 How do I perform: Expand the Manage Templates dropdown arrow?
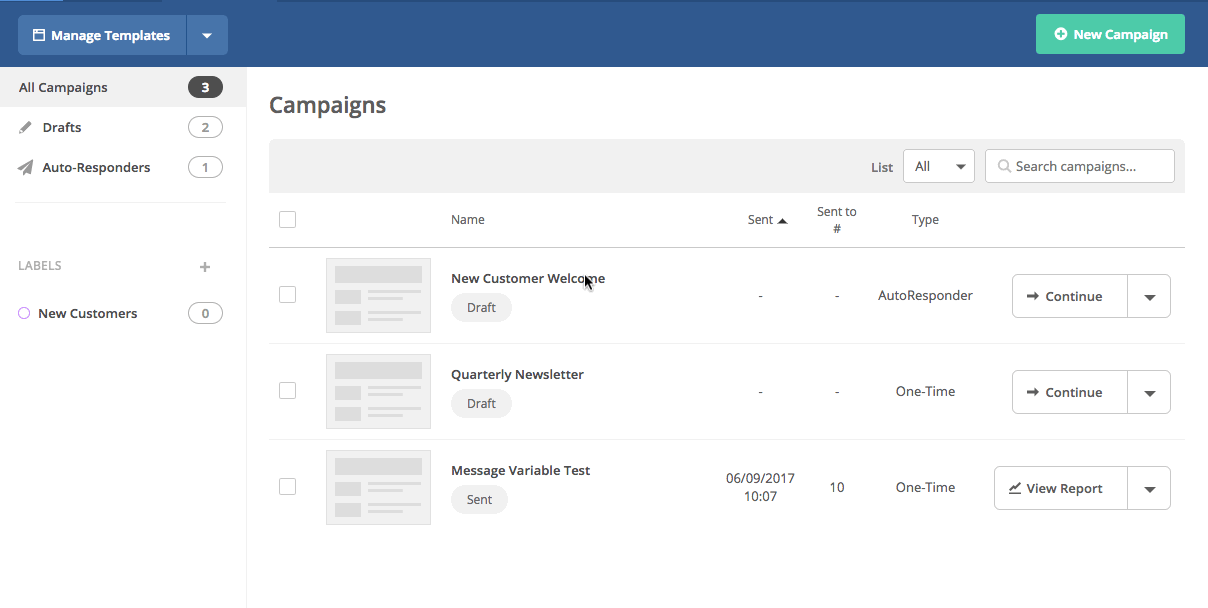[x=207, y=36]
